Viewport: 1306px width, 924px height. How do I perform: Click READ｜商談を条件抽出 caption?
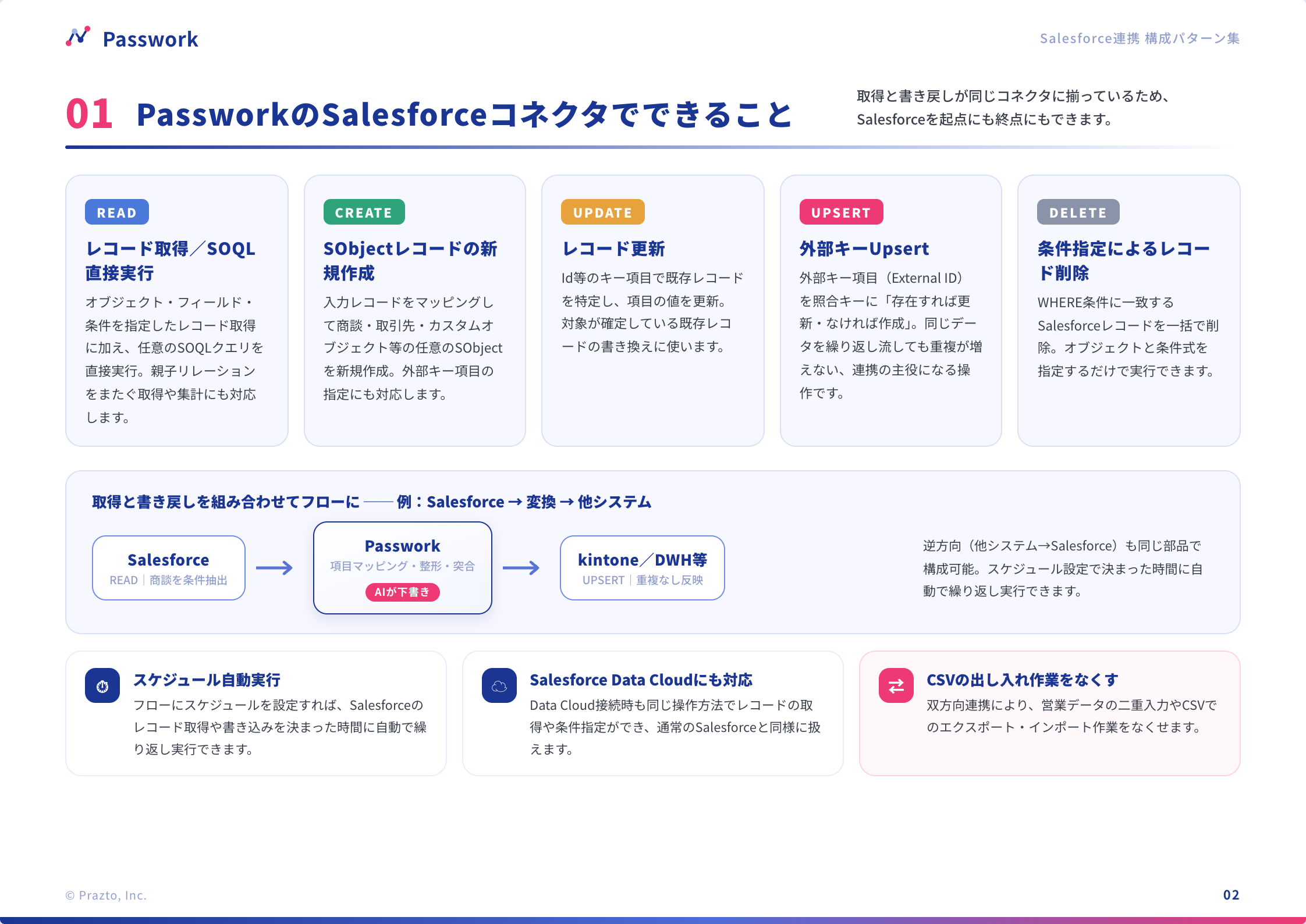pos(168,580)
